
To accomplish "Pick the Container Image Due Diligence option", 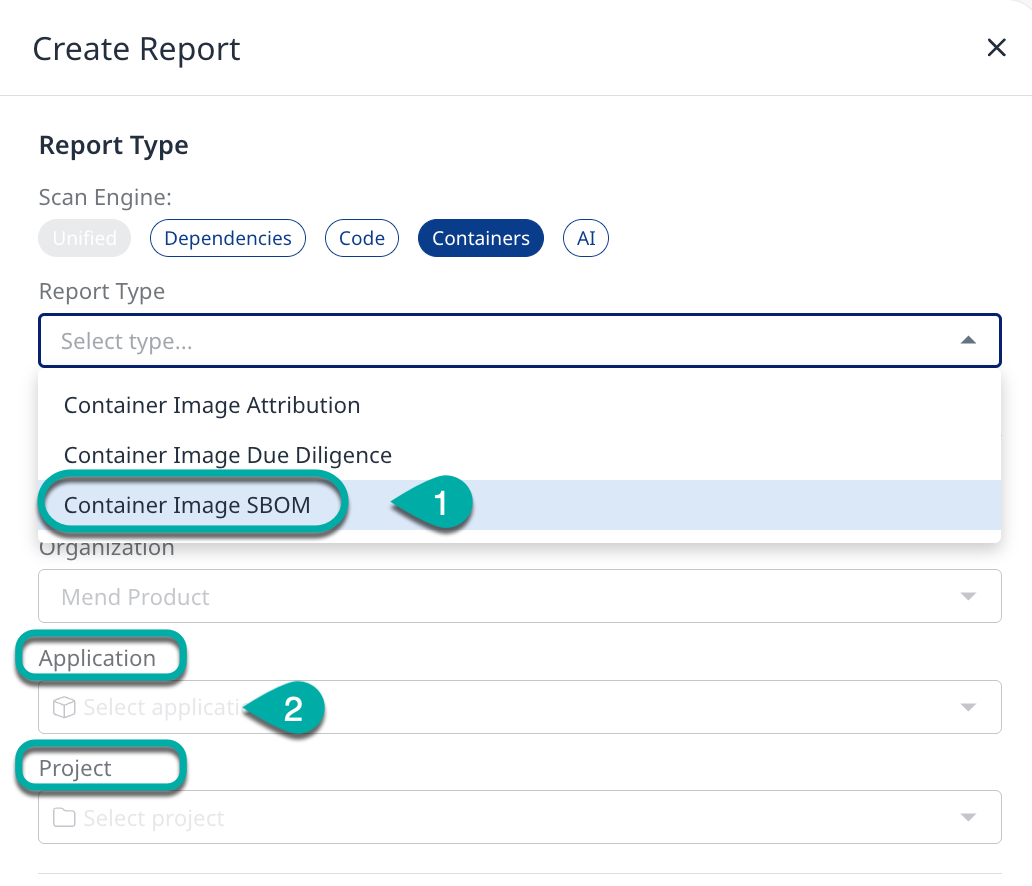I will pos(228,455).
